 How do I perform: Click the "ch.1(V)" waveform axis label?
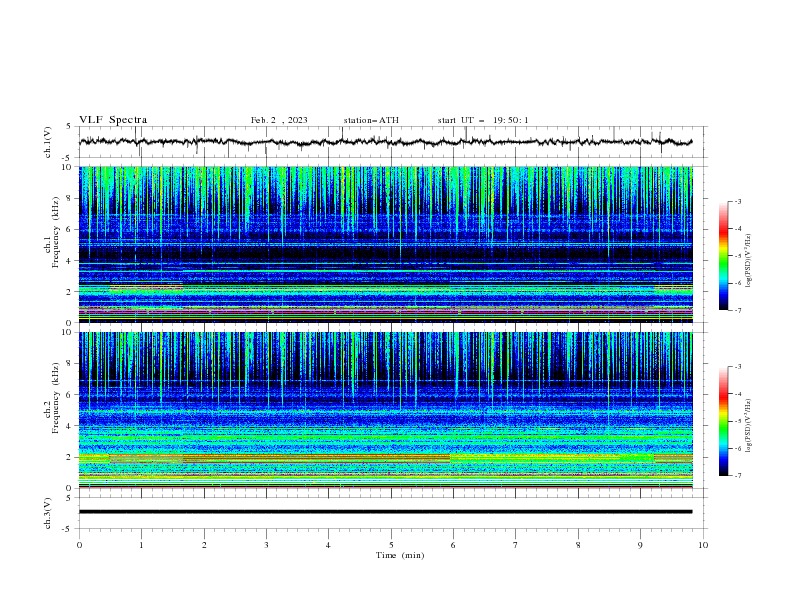(48, 142)
